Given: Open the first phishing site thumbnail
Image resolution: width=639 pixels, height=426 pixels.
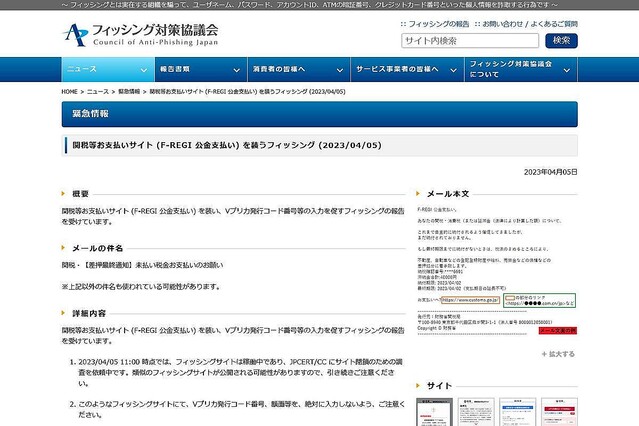Looking at the screenshot, I should point(434,412).
